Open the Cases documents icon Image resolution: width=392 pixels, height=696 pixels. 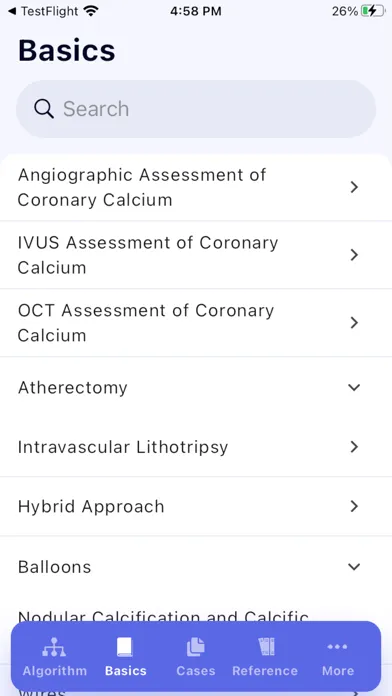coord(195,647)
